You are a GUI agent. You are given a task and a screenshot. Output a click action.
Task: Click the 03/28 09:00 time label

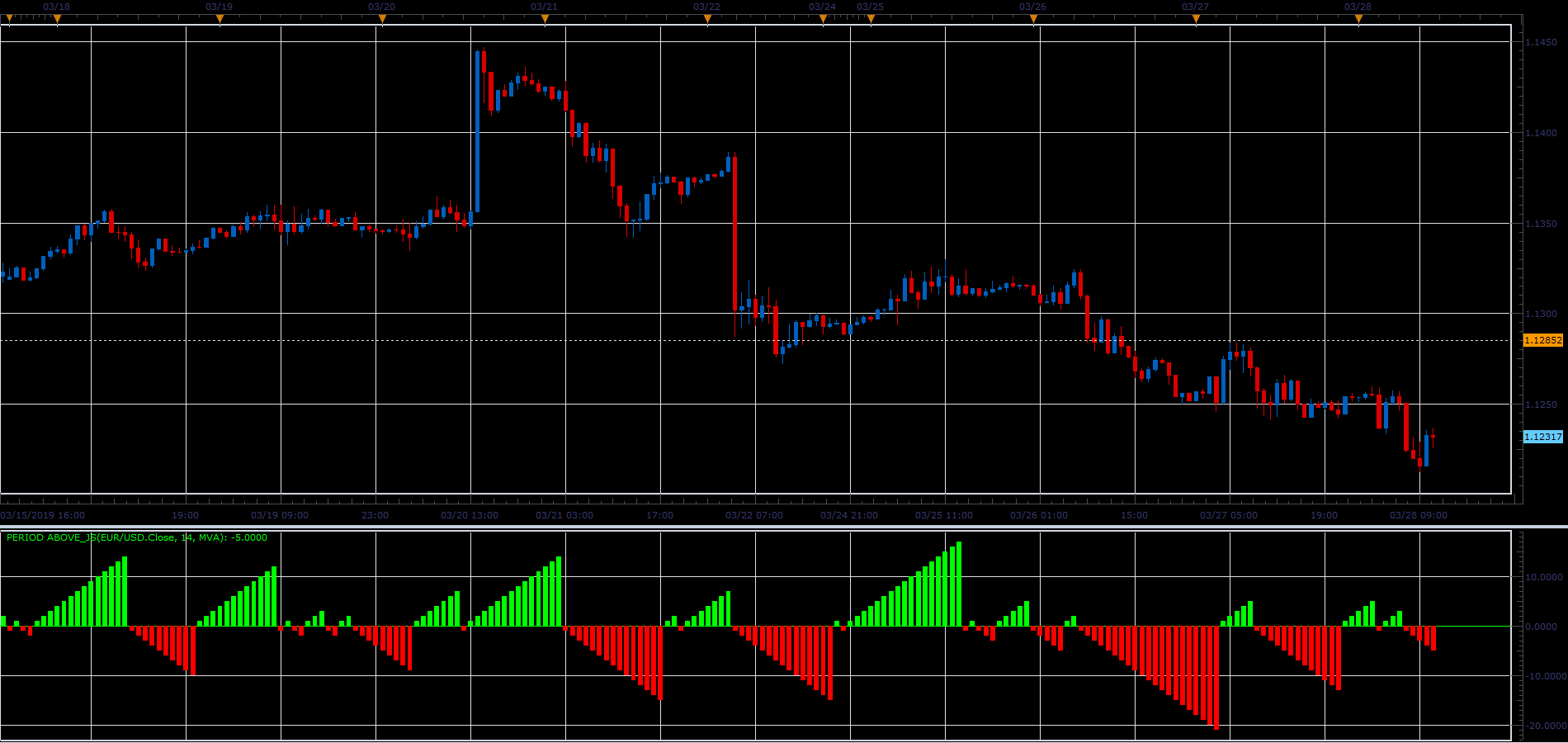(1419, 515)
